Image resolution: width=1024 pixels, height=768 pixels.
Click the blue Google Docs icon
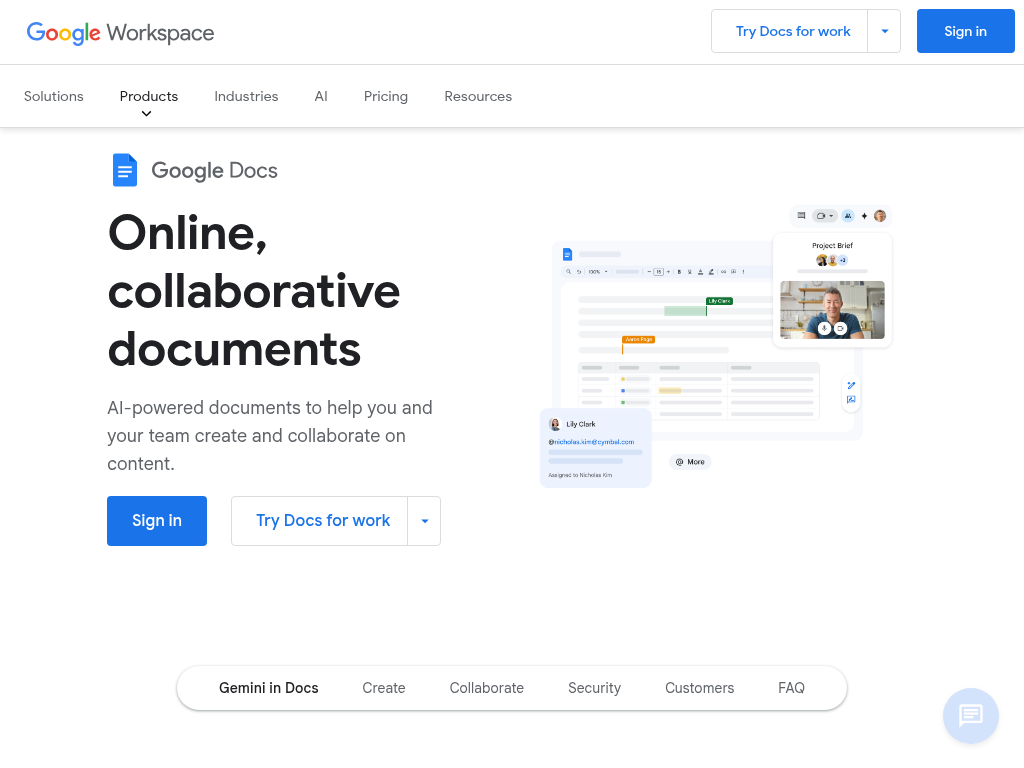coord(125,170)
